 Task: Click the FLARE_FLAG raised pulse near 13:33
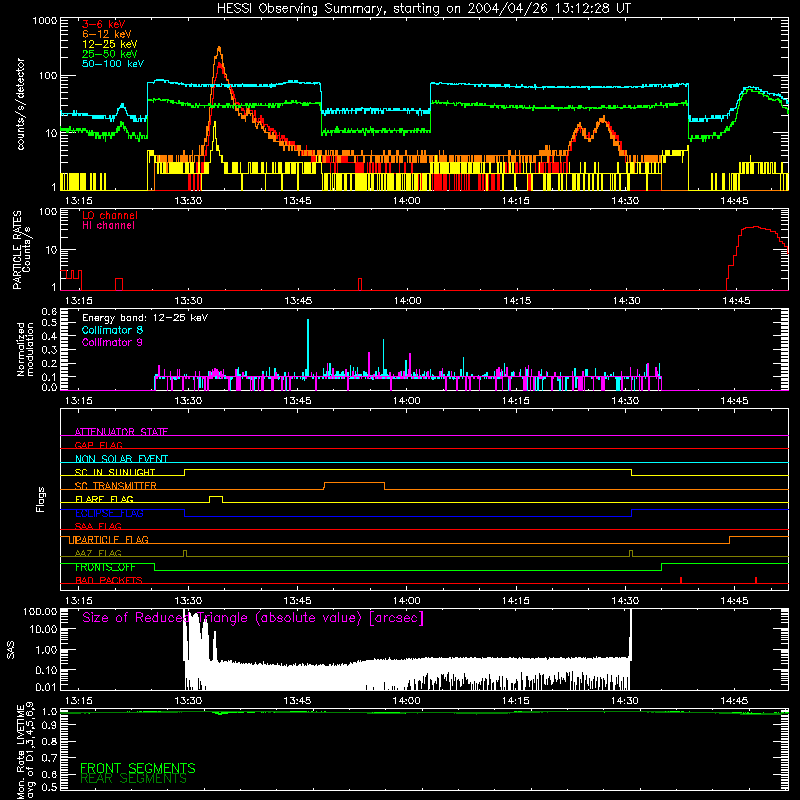pos(216,497)
